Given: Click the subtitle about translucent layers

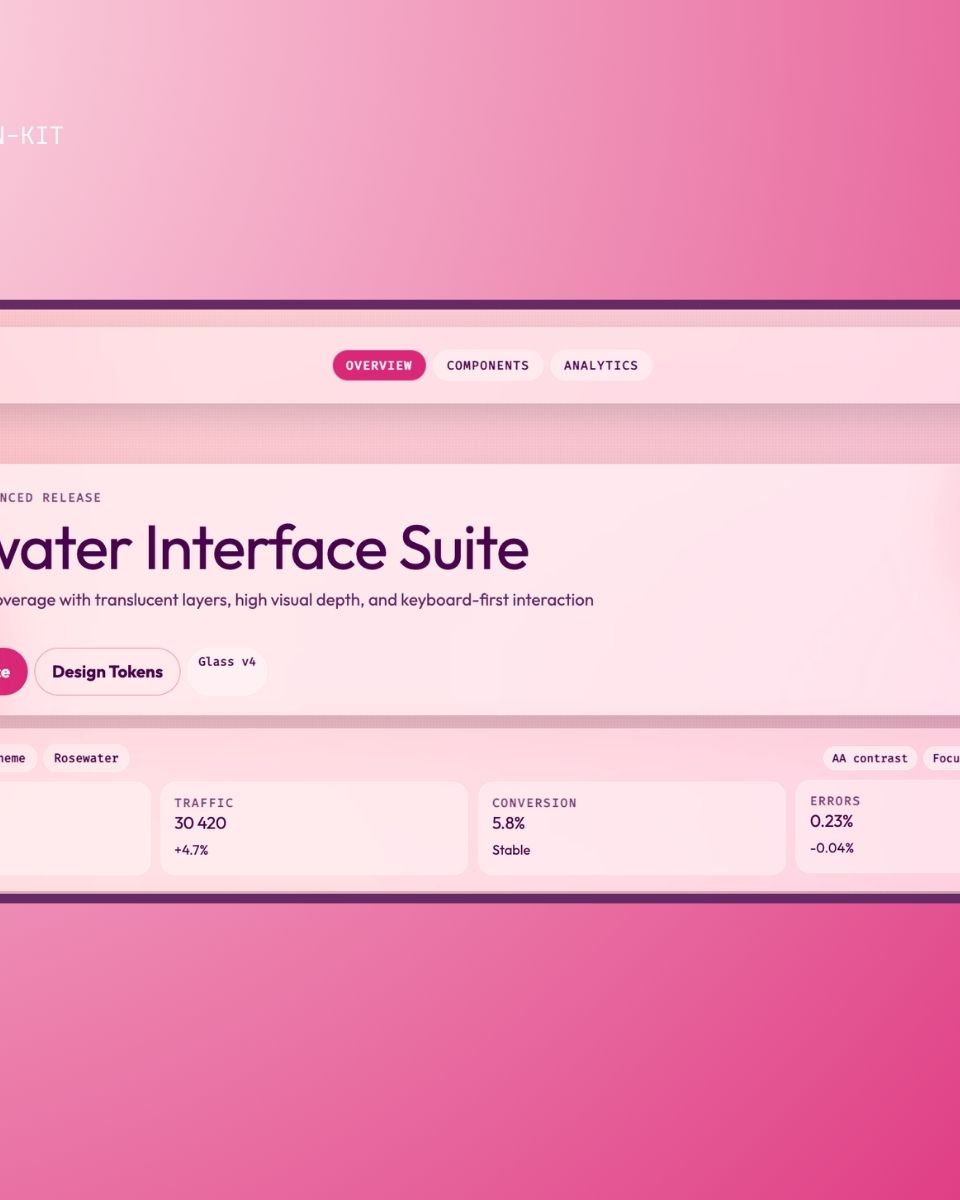Looking at the screenshot, I should point(297,600).
